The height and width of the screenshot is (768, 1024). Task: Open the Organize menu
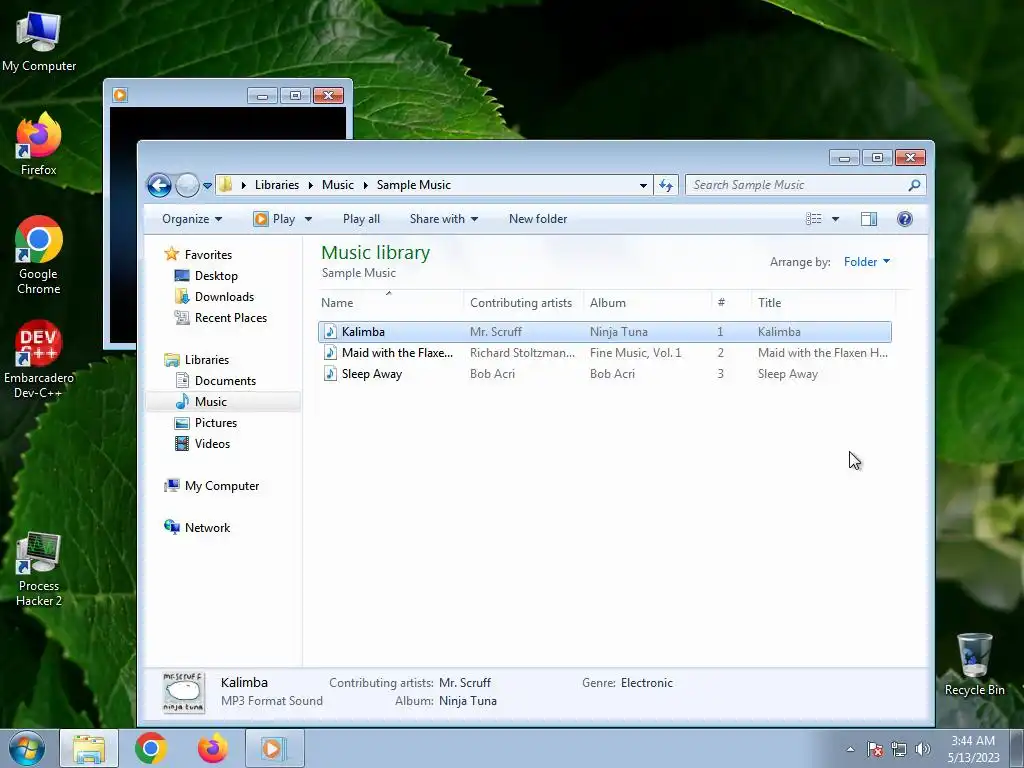(x=192, y=219)
